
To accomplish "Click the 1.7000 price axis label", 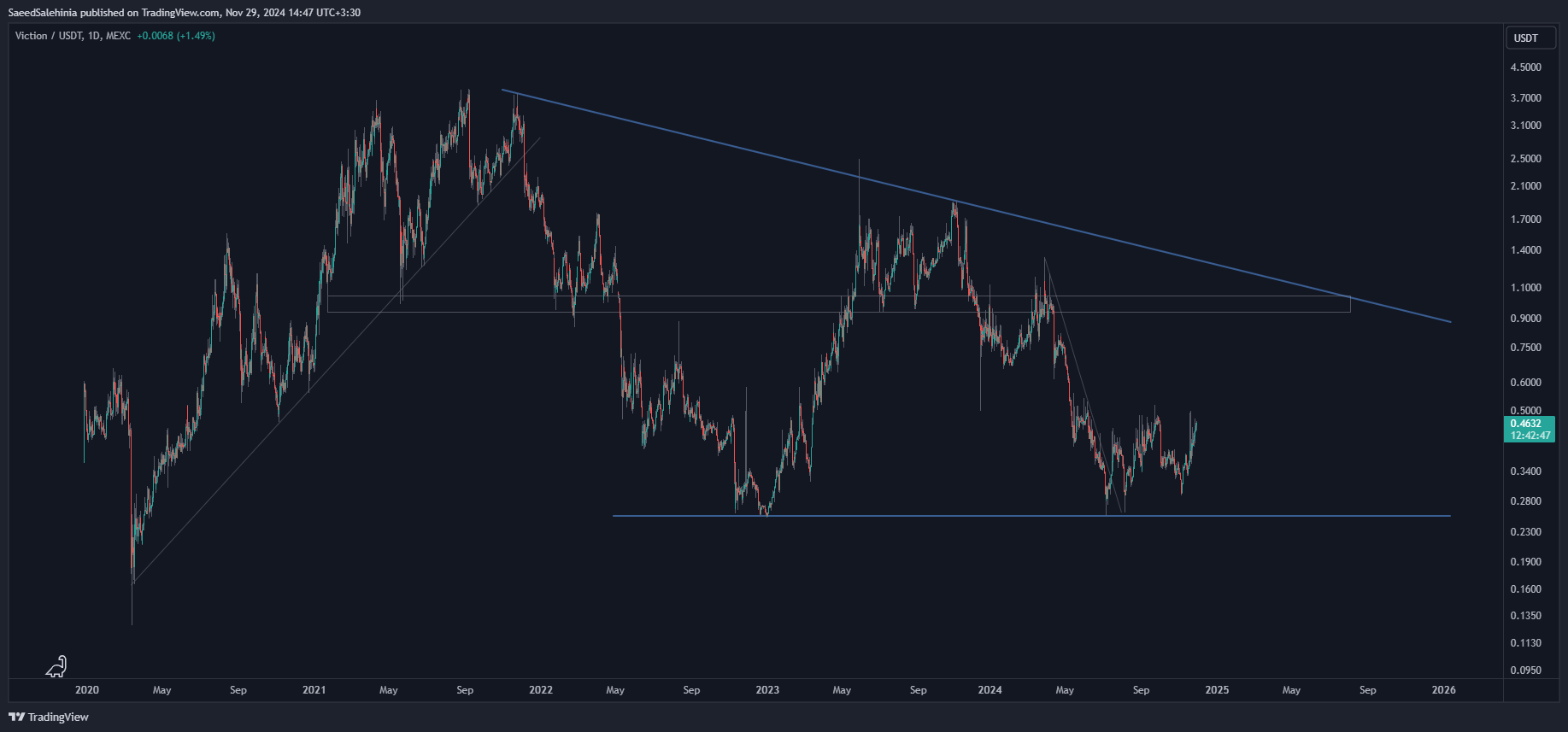I will [1525, 220].
